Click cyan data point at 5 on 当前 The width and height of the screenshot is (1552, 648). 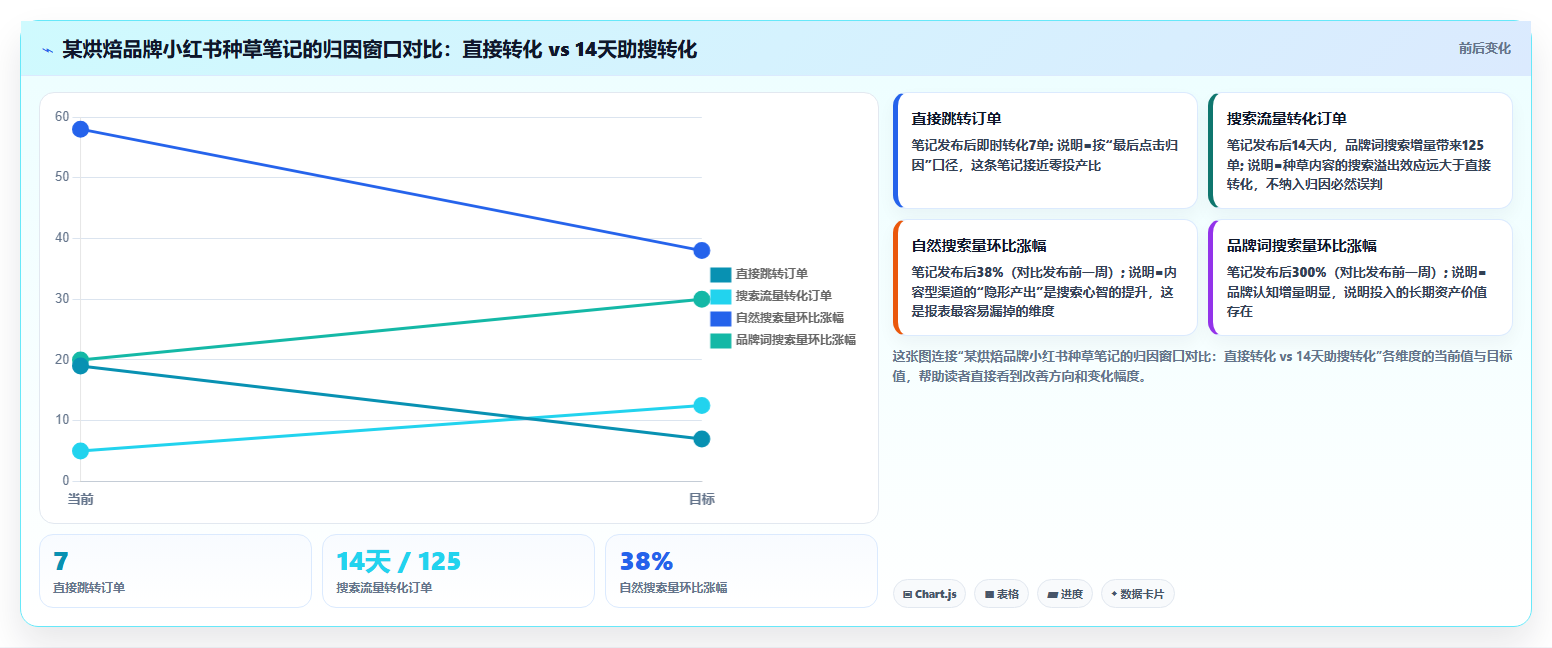coord(81,451)
